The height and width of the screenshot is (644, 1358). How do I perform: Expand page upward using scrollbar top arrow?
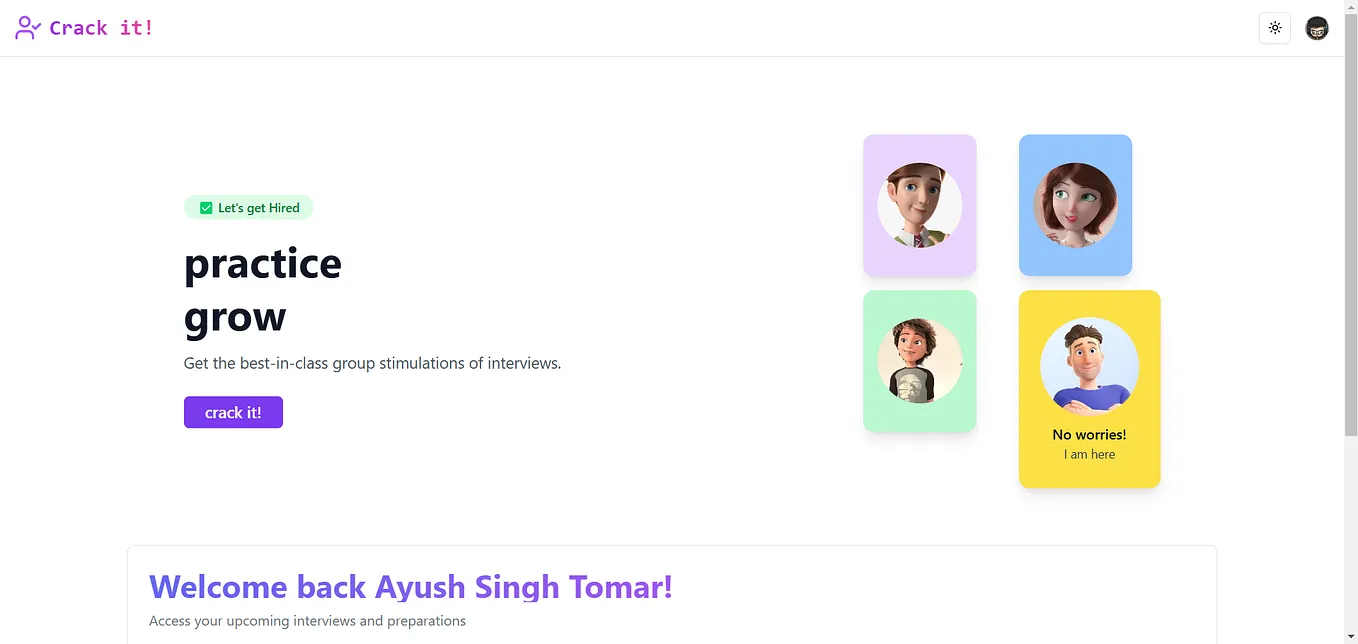click(1351, 6)
